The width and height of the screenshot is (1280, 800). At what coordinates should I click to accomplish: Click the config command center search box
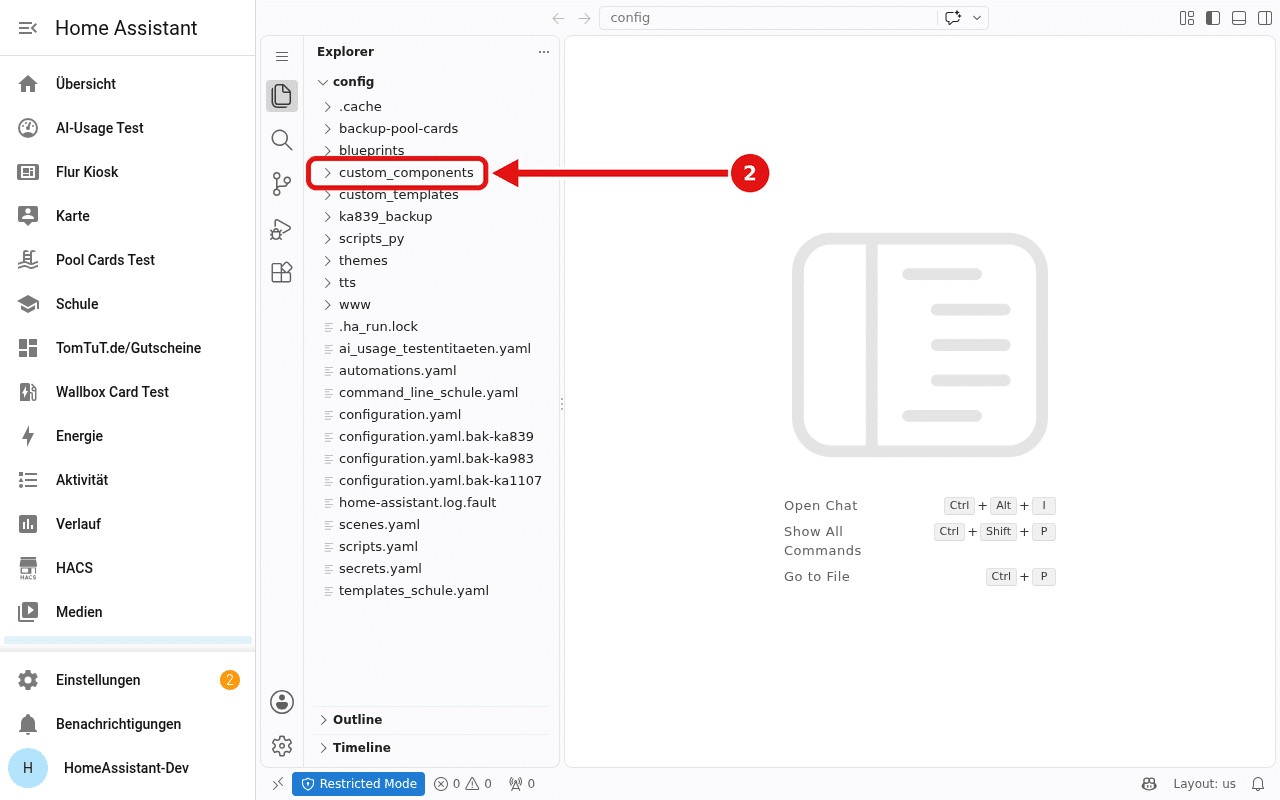click(768, 18)
